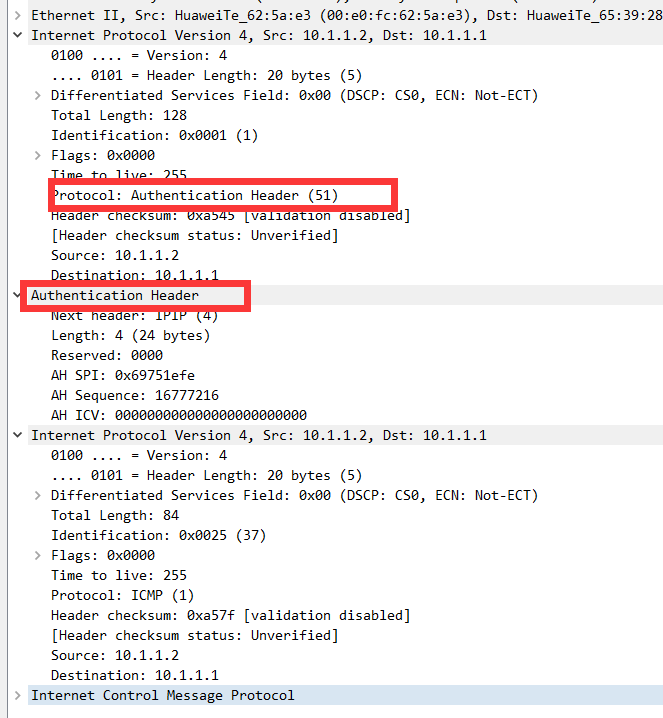Expand the Ethernet II section
663x718 pixels.
pos(18,15)
